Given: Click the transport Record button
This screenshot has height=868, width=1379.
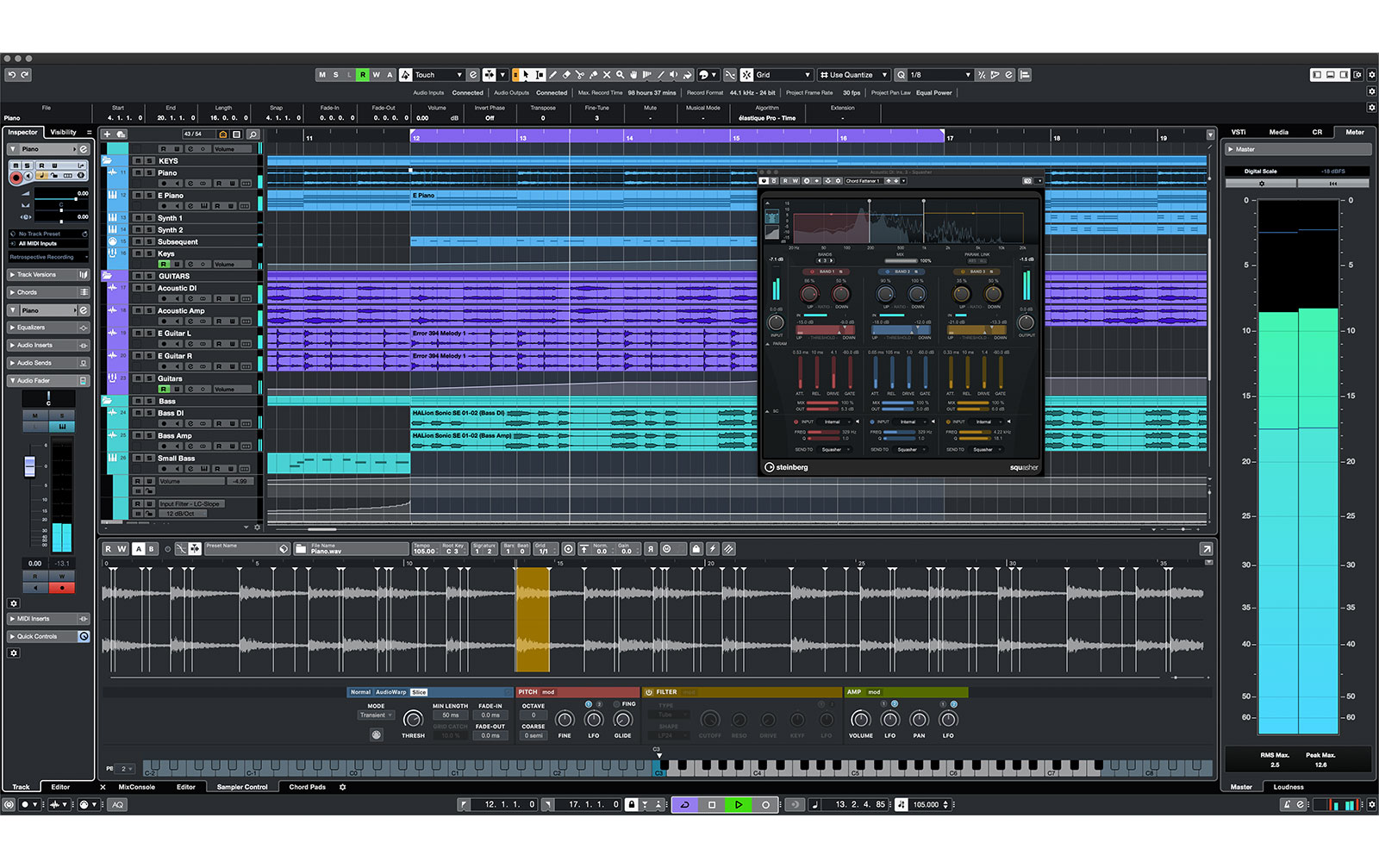Looking at the screenshot, I should coord(765,804).
